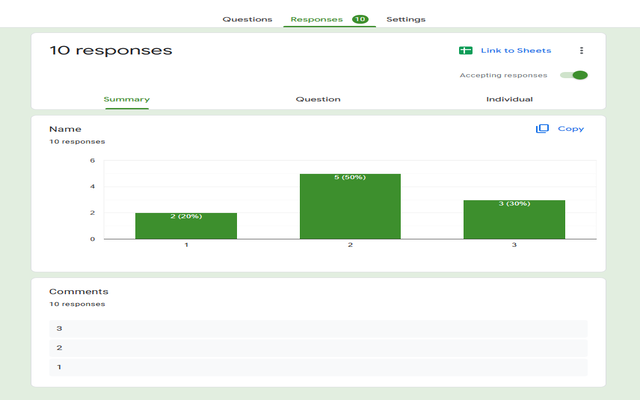Open the Settings tab
Image resolution: width=640 pixels, height=400 pixels.
(406, 19)
